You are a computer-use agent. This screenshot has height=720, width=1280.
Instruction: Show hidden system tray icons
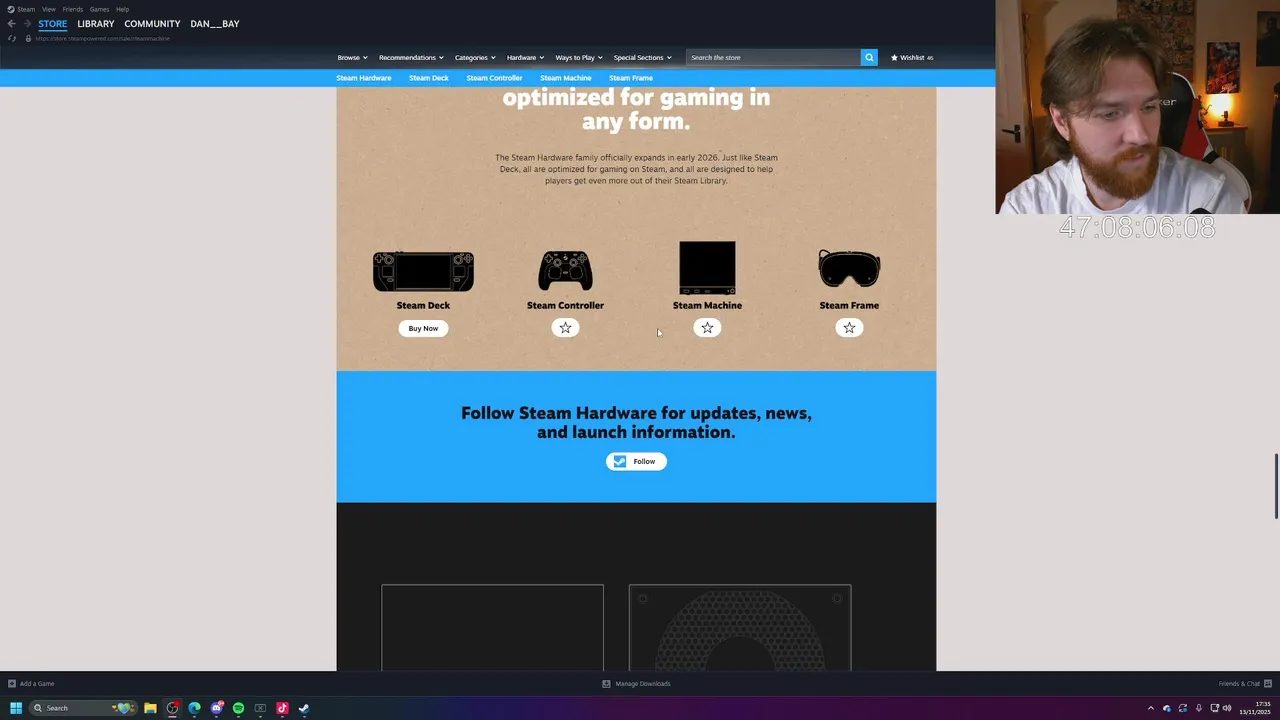[x=1150, y=708]
